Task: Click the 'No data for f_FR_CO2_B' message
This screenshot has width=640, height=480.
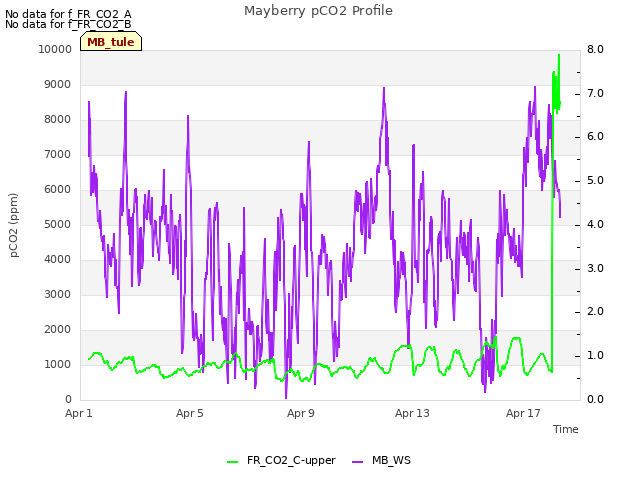Action: [x=68, y=24]
